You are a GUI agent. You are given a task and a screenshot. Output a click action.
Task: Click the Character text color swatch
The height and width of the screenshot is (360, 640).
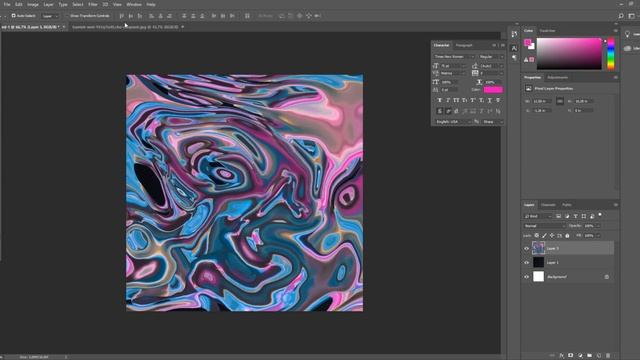(493, 89)
